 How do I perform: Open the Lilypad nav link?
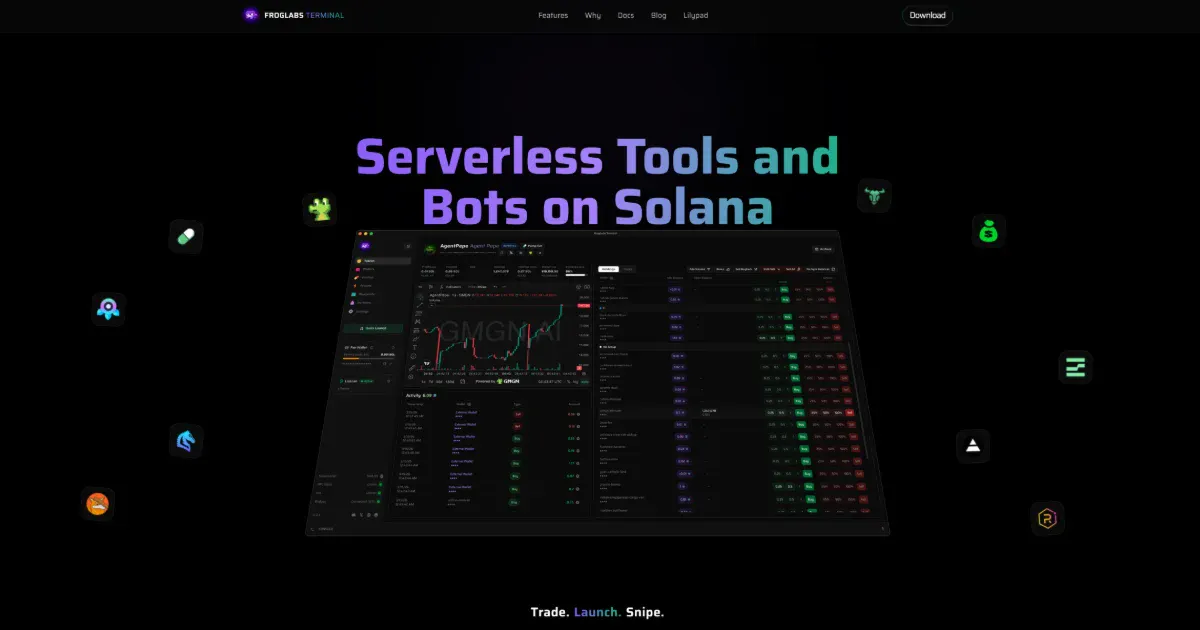coord(697,16)
